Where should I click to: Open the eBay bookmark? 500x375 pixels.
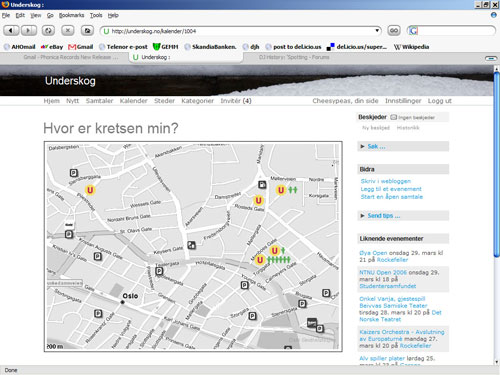[x=52, y=47]
